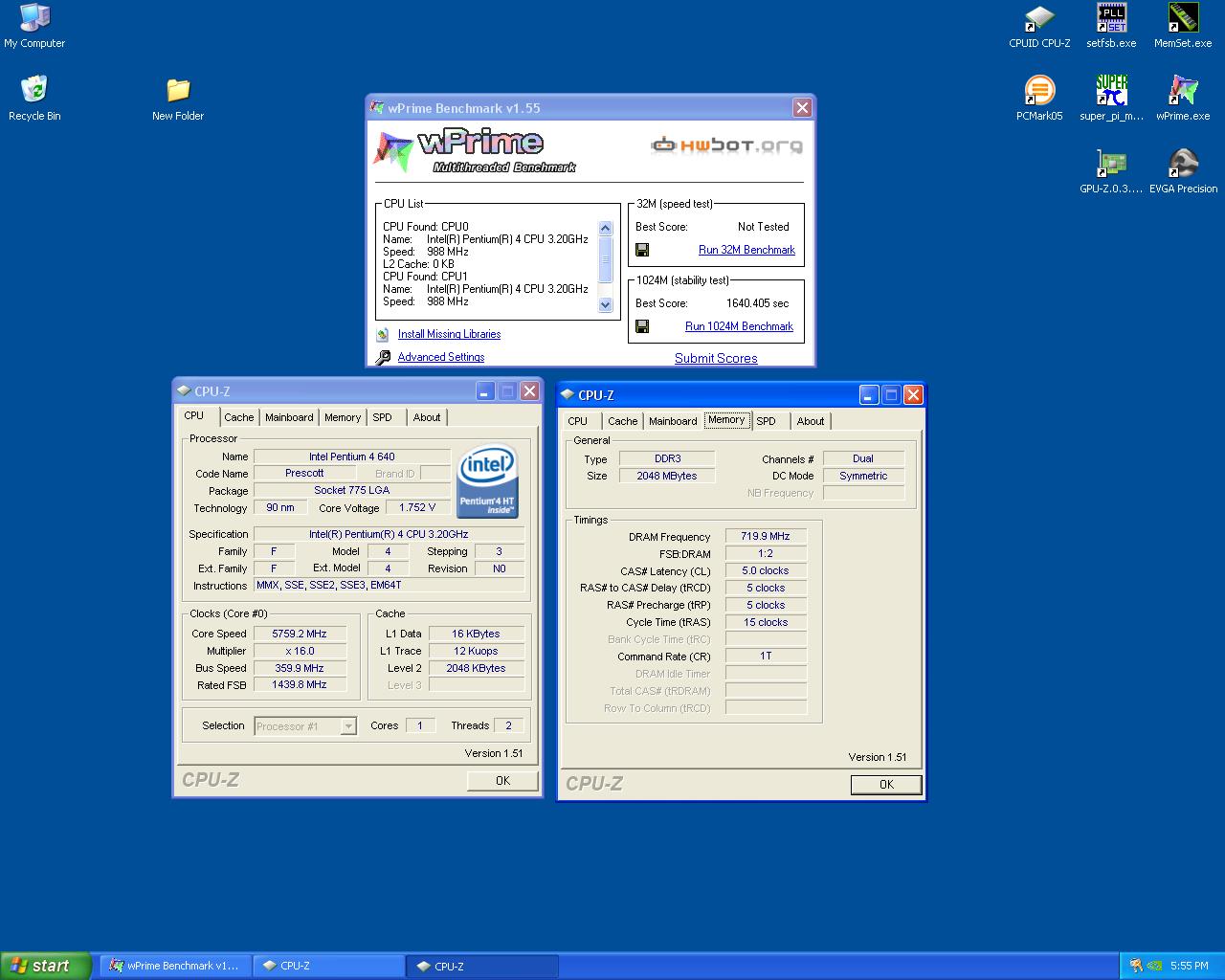1225x980 pixels.
Task: Click the Core Voltage 1.752 V value
Action: [x=418, y=508]
